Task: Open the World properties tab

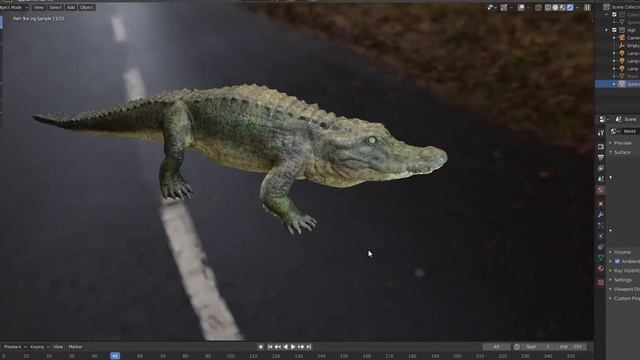Action: click(x=601, y=190)
